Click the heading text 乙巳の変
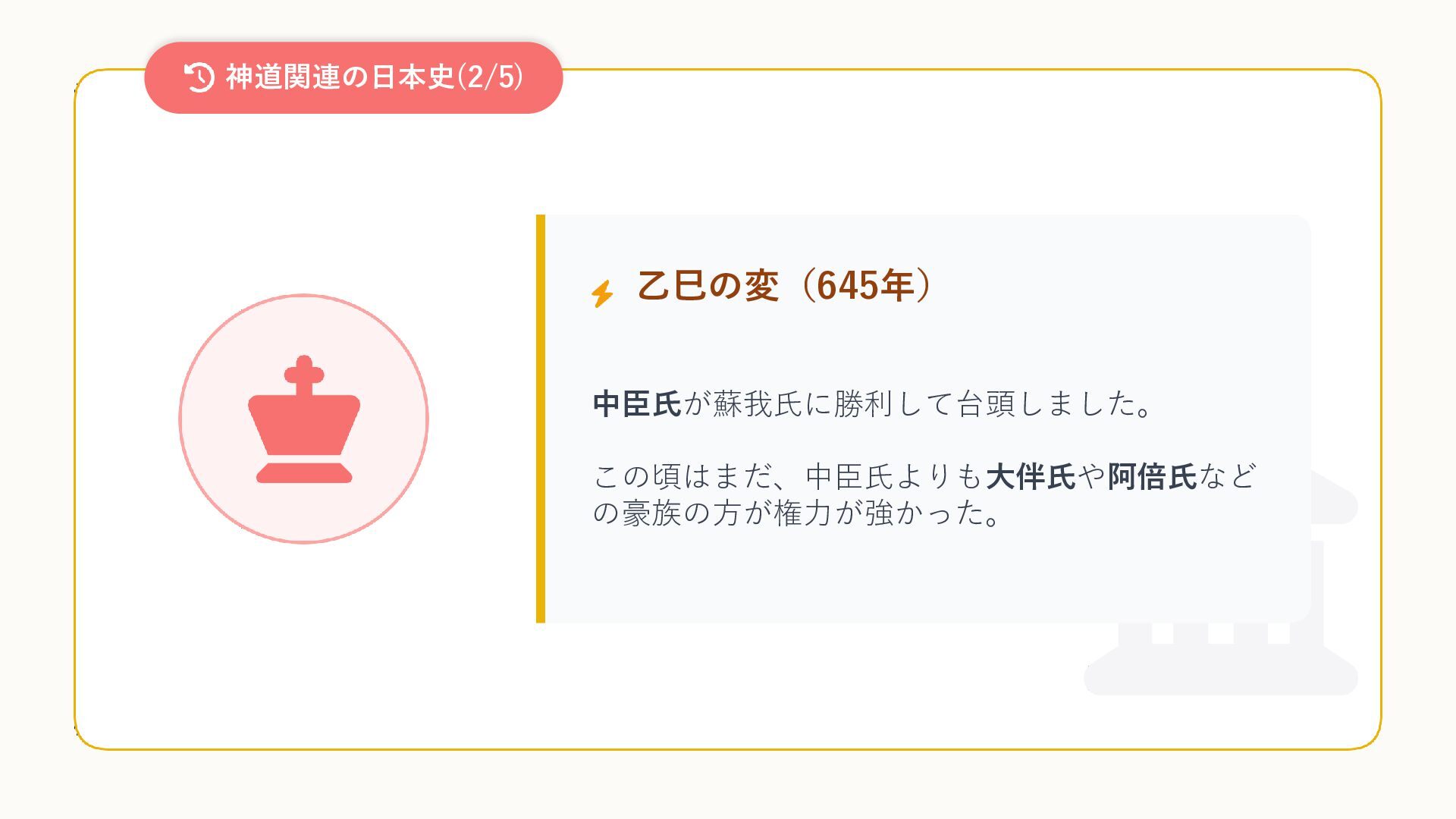Viewport: 1456px width, 819px height. pos(708,286)
